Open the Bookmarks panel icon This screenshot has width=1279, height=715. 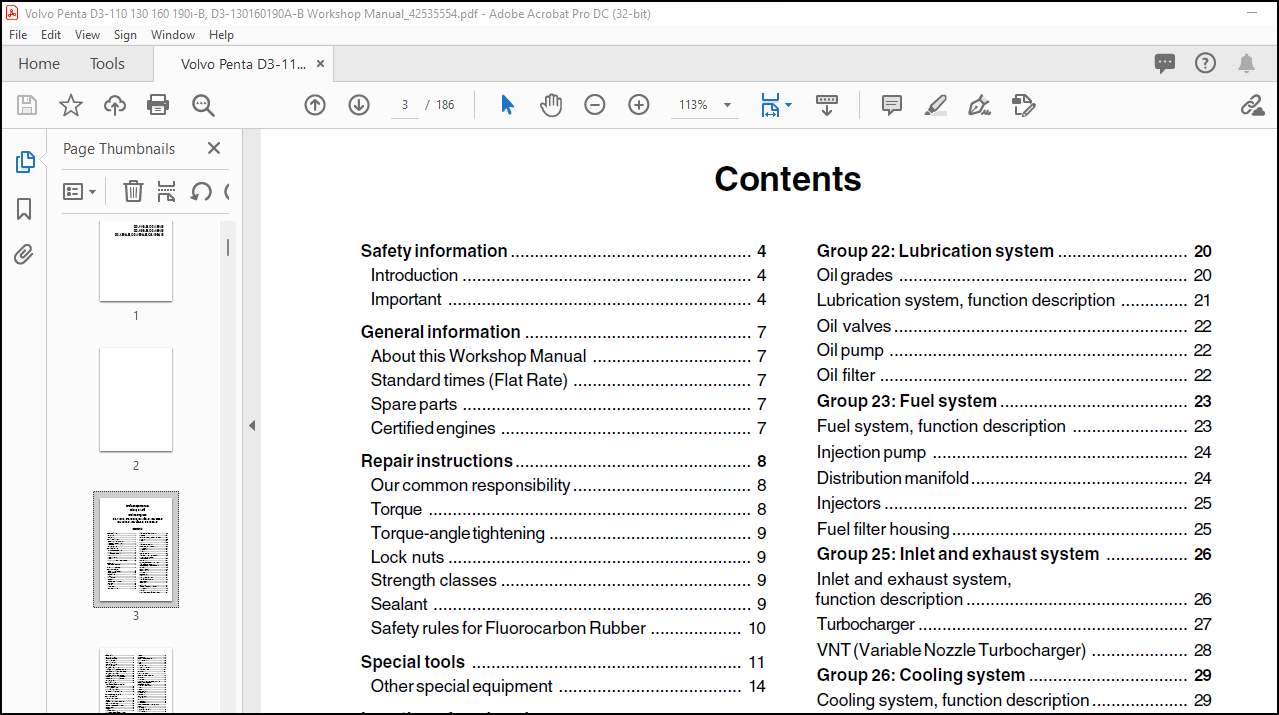[x=25, y=208]
